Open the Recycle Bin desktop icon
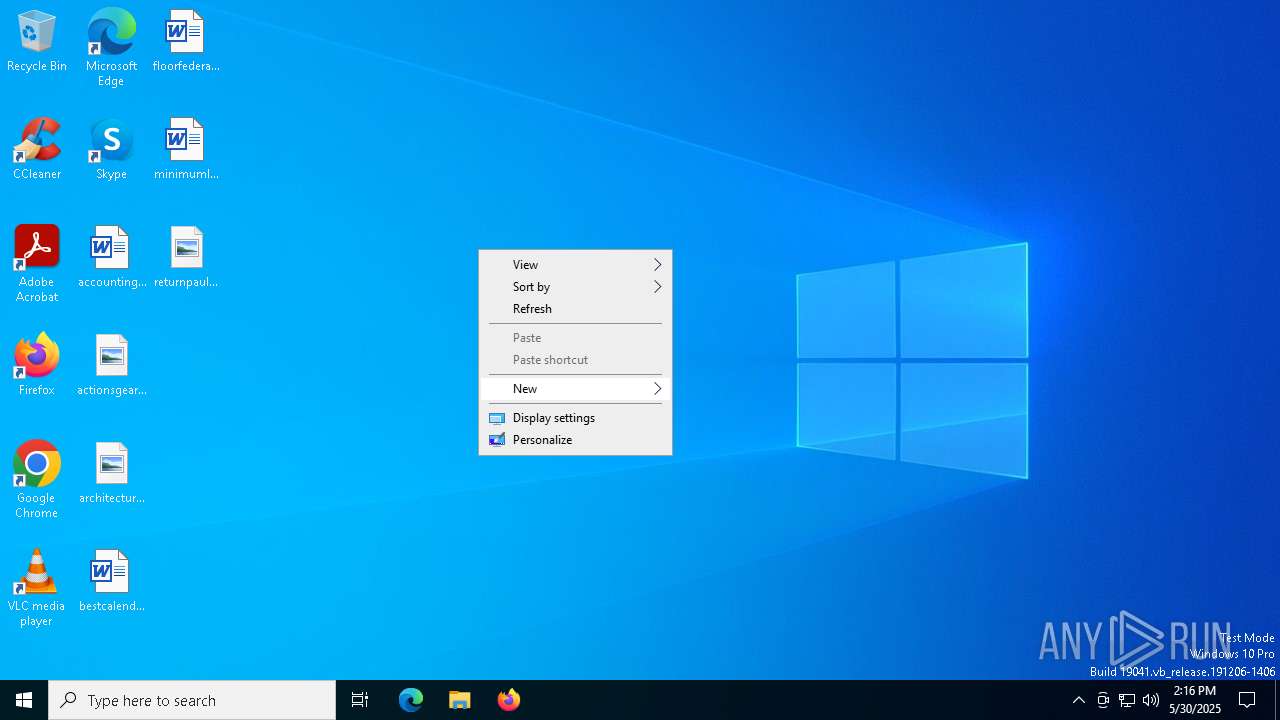The height and width of the screenshot is (720, 1280). point(37,42)
